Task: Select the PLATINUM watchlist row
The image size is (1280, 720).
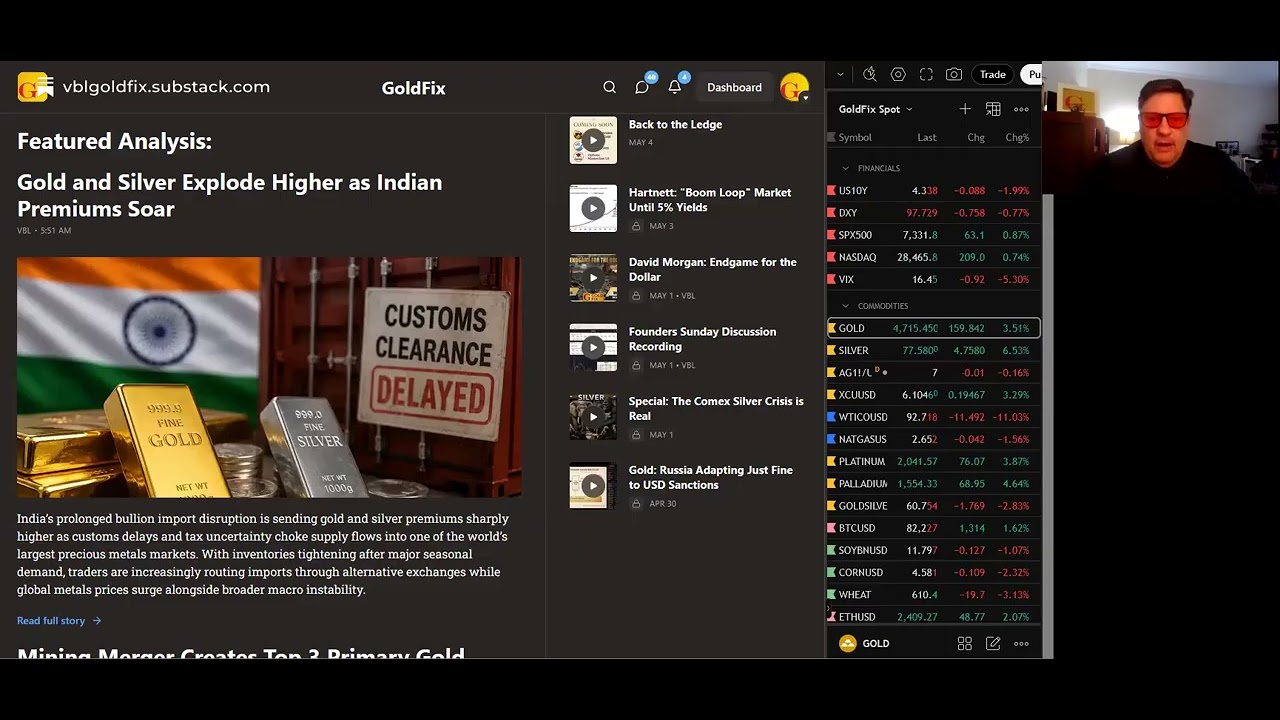Action: click(933, 461)
